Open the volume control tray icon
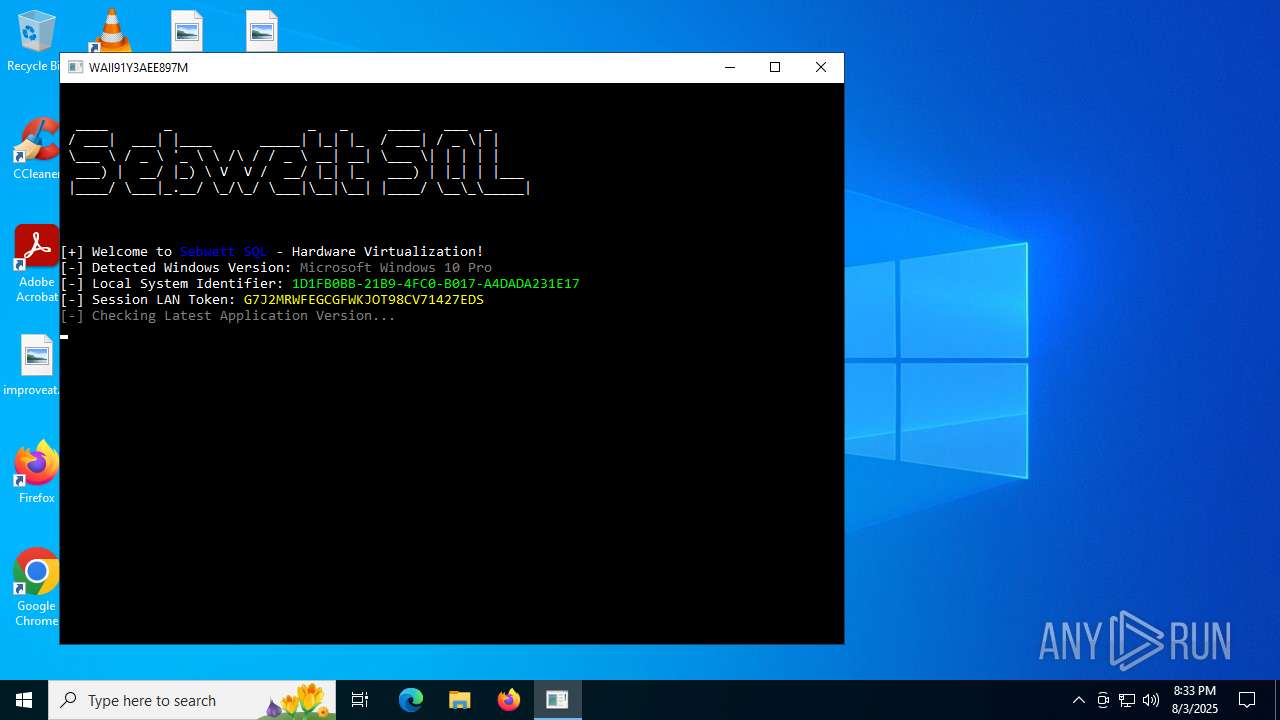 1151,700
